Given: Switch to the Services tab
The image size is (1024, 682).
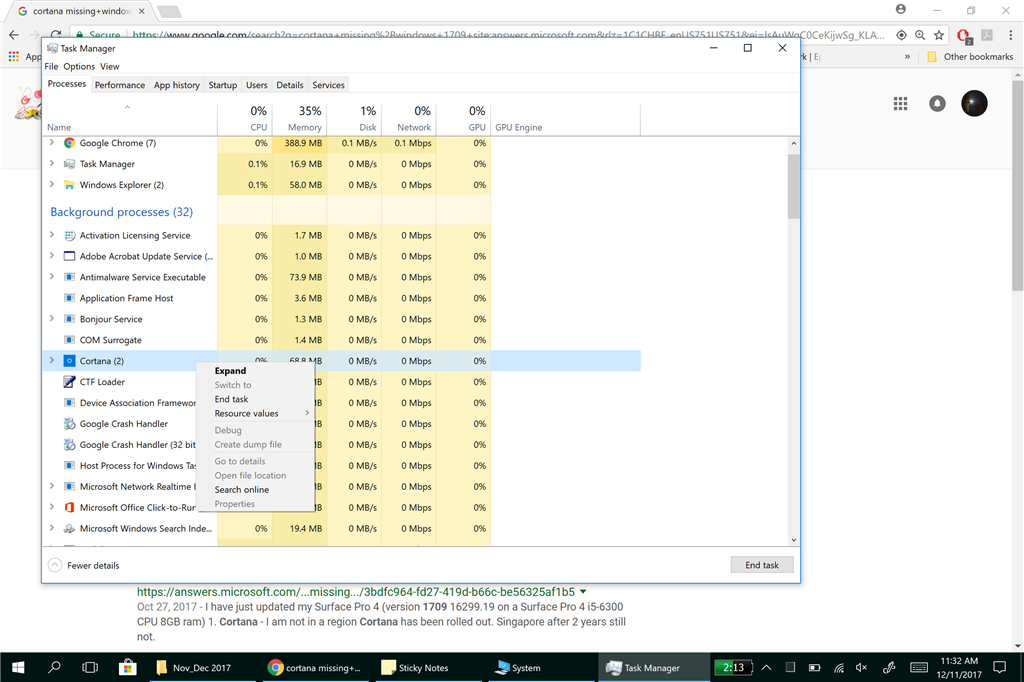Looking at the screenshot, I should click(328, 85).
